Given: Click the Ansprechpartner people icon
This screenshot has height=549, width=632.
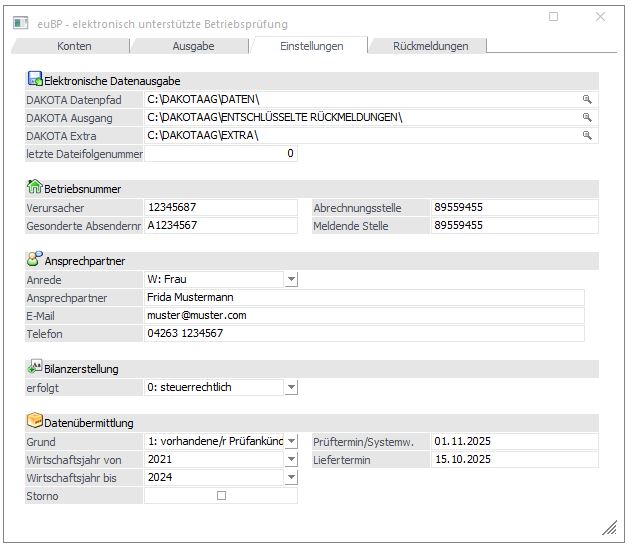Looking at the screenshot, I should pyautogui.click(x=34, y=259).
